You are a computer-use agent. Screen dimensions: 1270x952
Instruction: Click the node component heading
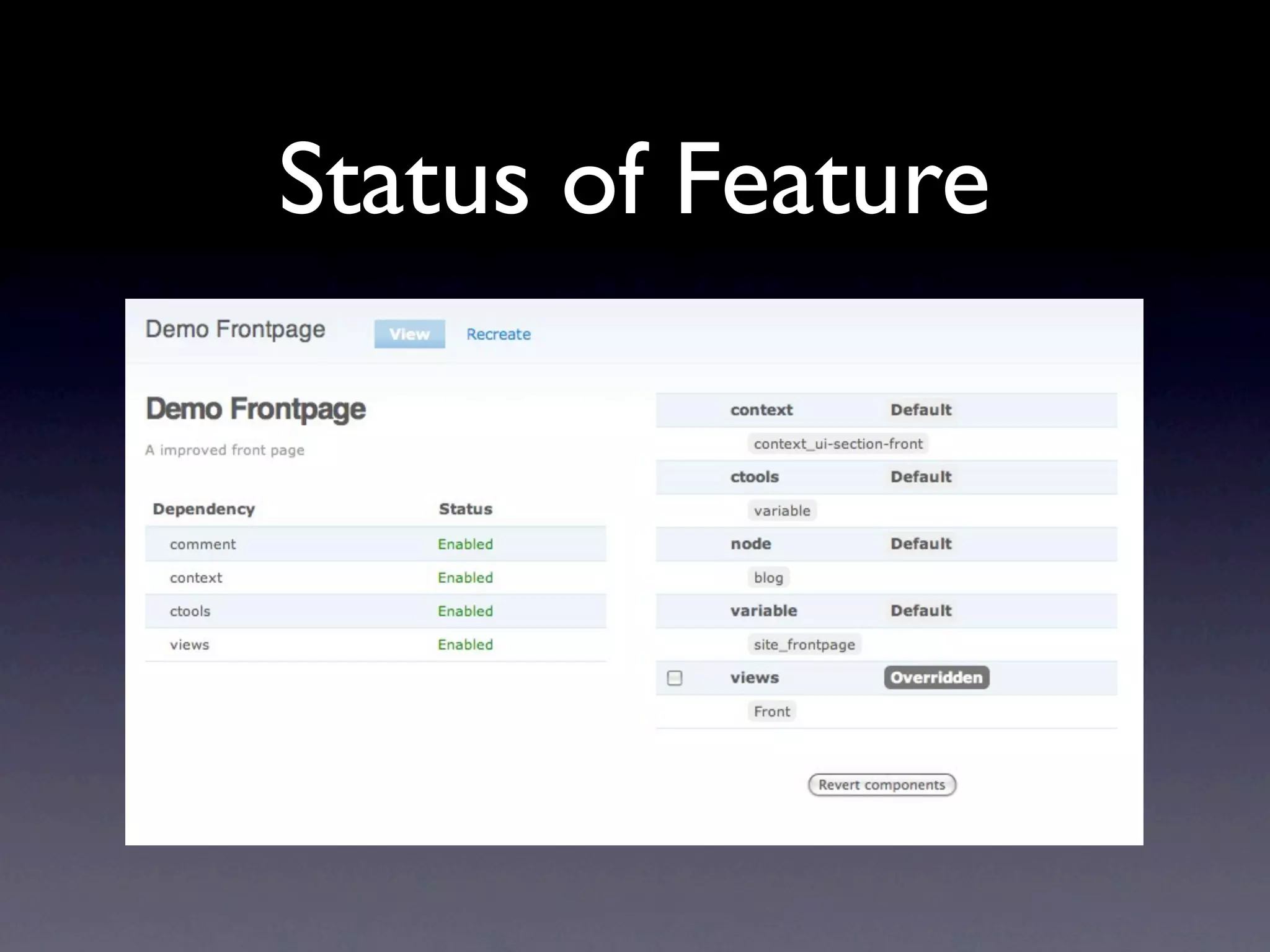[x=751, y=544]
